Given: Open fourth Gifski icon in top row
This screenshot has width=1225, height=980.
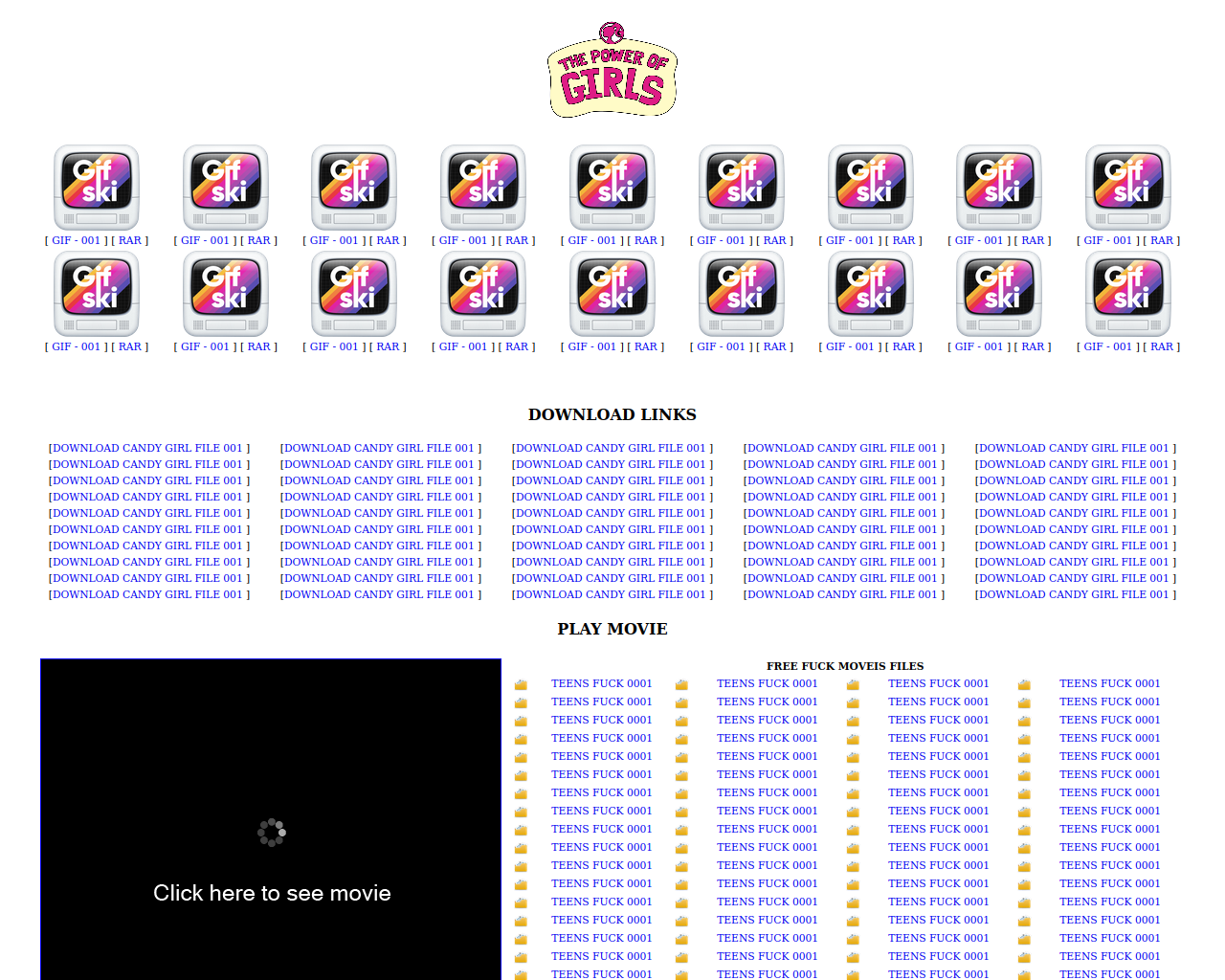Looking at the screenshot, I should click(483, 188).
